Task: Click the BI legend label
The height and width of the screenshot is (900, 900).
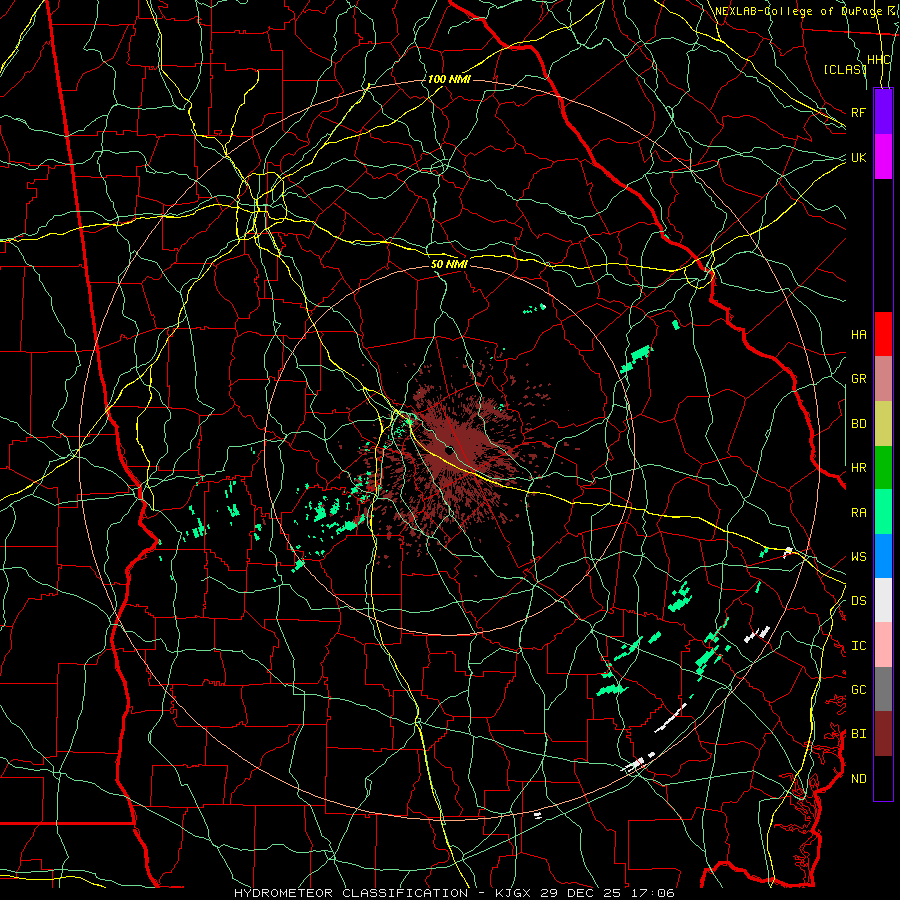Action: pyautogui.click(x=858, y=734)
